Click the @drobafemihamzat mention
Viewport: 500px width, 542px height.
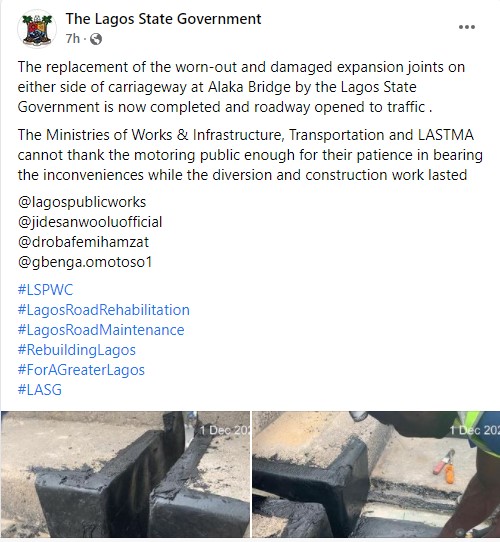tap(83, 242)
